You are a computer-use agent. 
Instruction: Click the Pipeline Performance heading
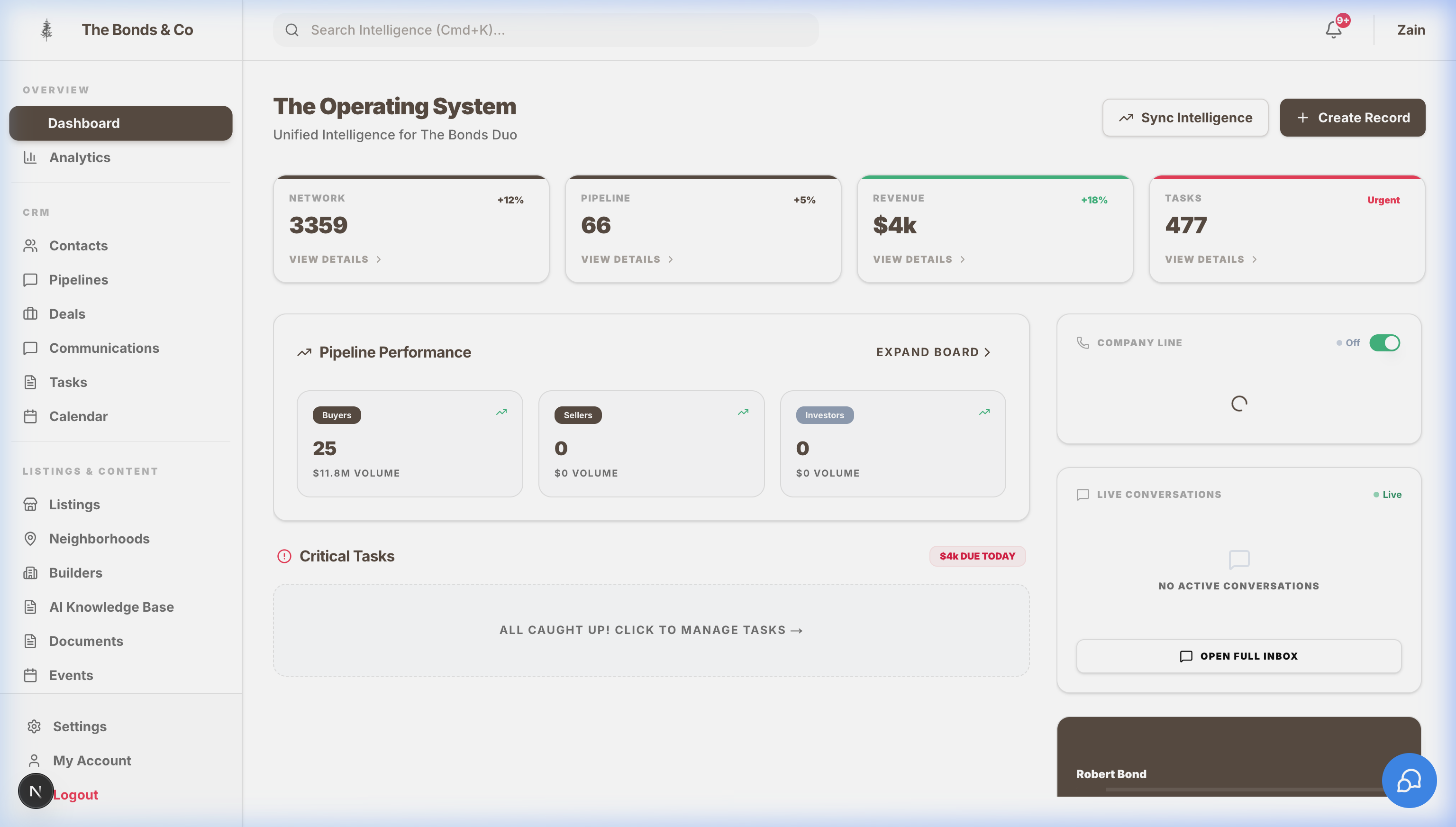pos(395,352)
